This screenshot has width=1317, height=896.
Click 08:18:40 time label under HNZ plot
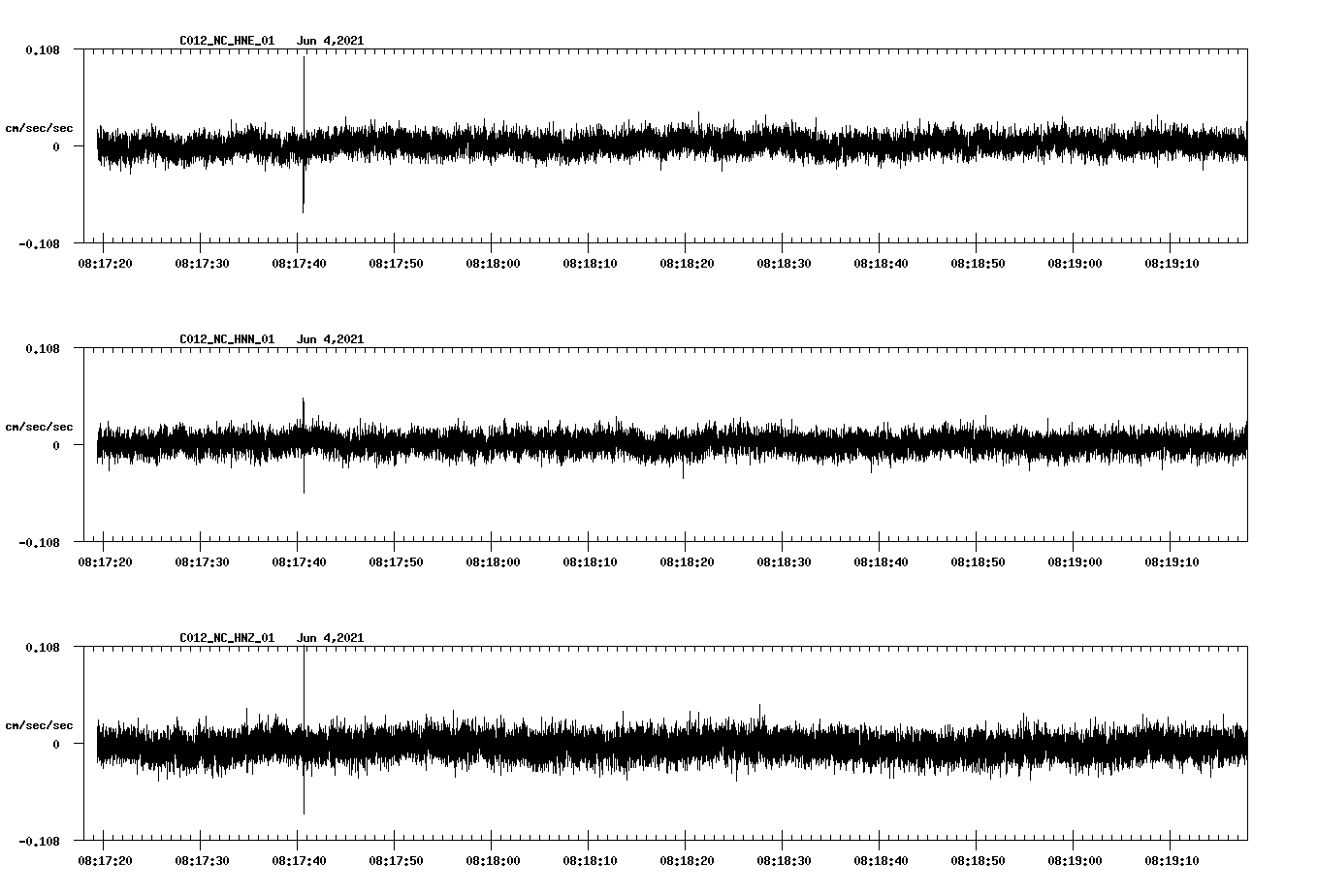(x=881, y=861)
